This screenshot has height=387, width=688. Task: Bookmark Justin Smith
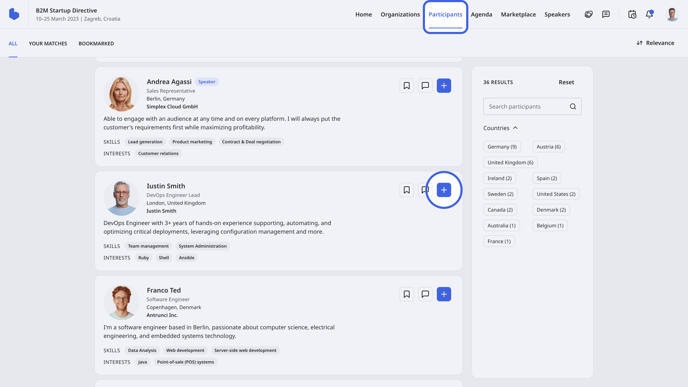pos(407,190)
